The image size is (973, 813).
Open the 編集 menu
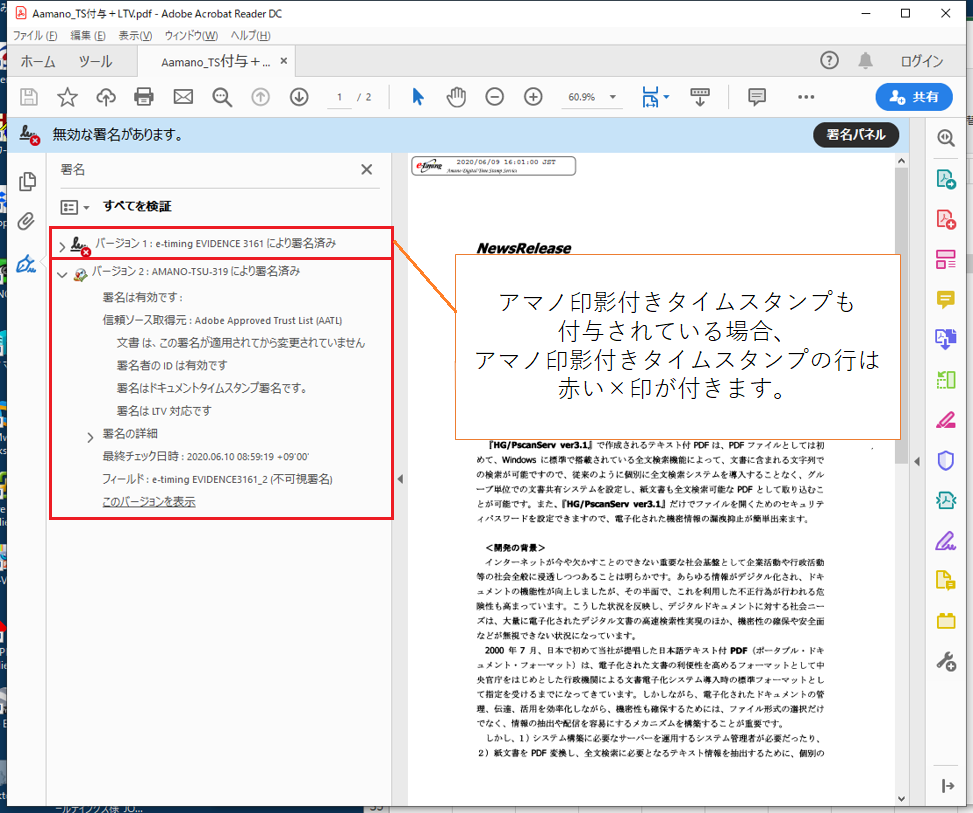pos(87,35)
